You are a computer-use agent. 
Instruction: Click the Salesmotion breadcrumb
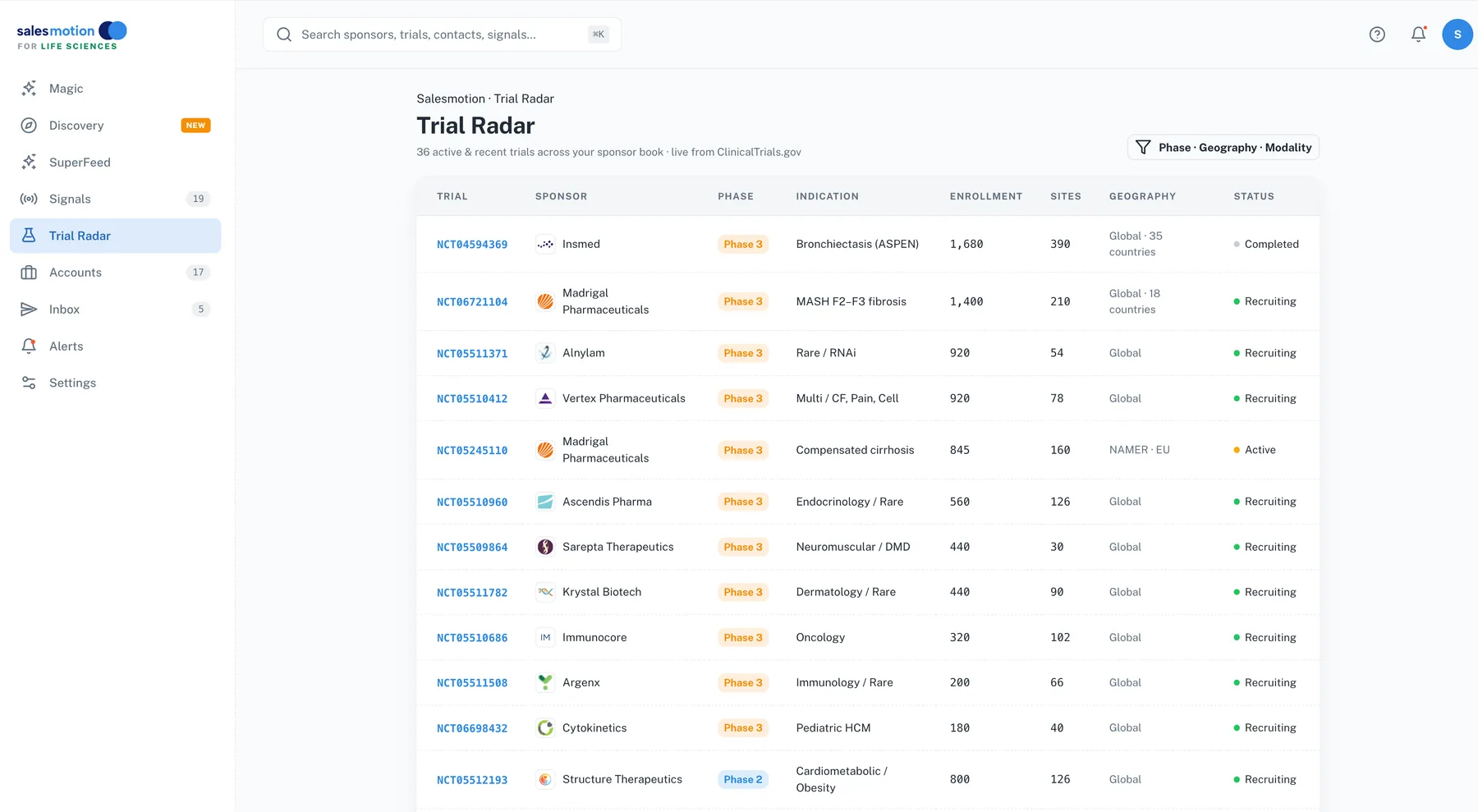pos(451,99)
